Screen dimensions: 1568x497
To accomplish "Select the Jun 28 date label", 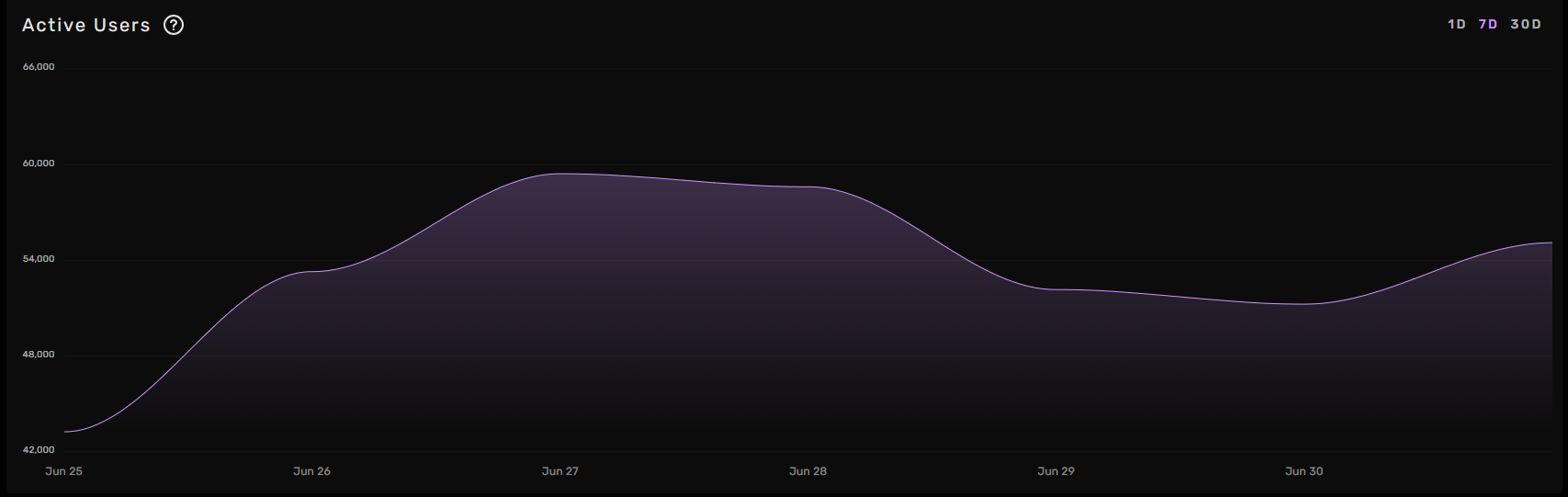I will (807, 471).
